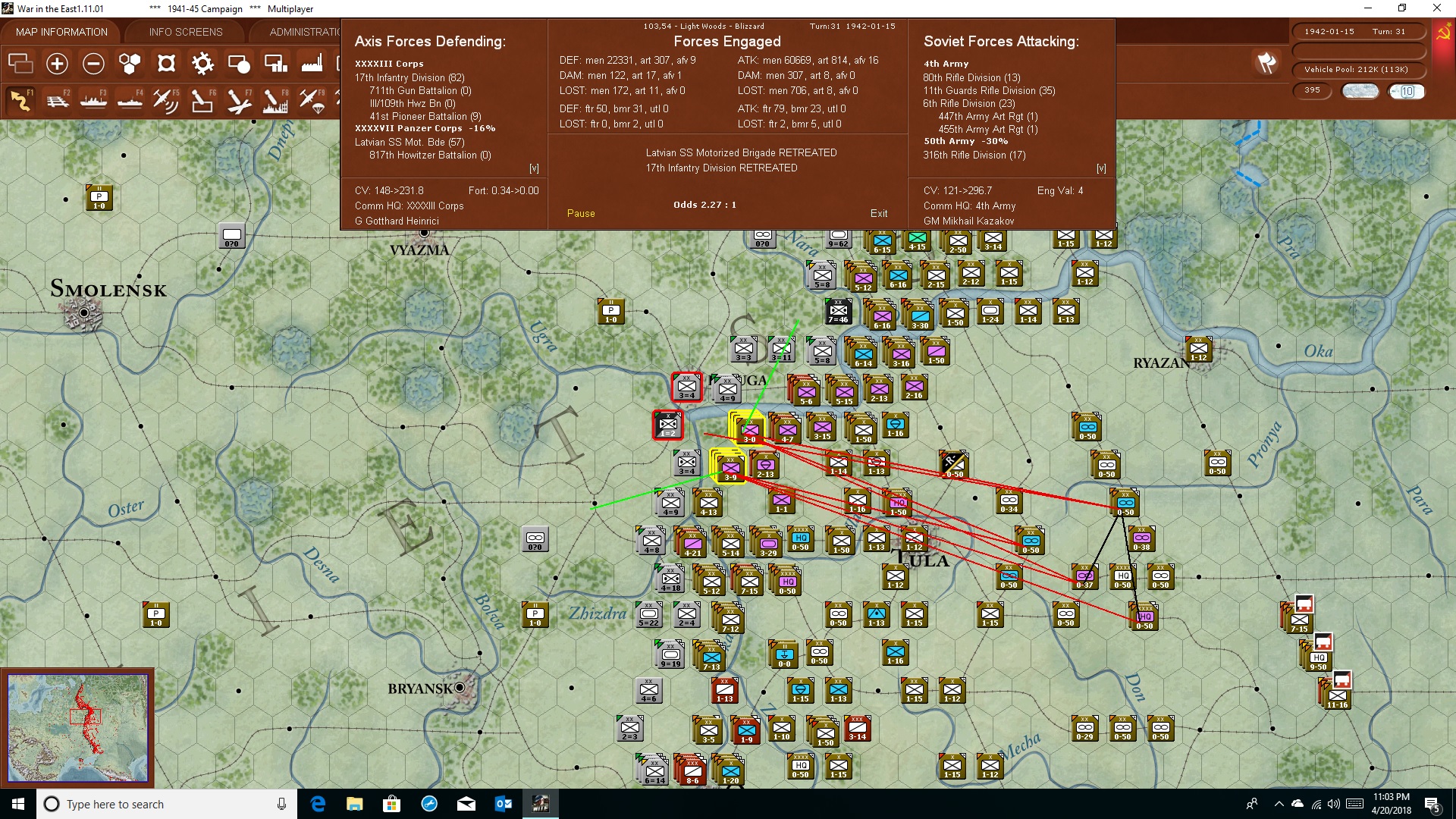Screen dimensions: 1456x819
Task: Zoom out the map with minus icon
Action: click(x=93, y=64)
